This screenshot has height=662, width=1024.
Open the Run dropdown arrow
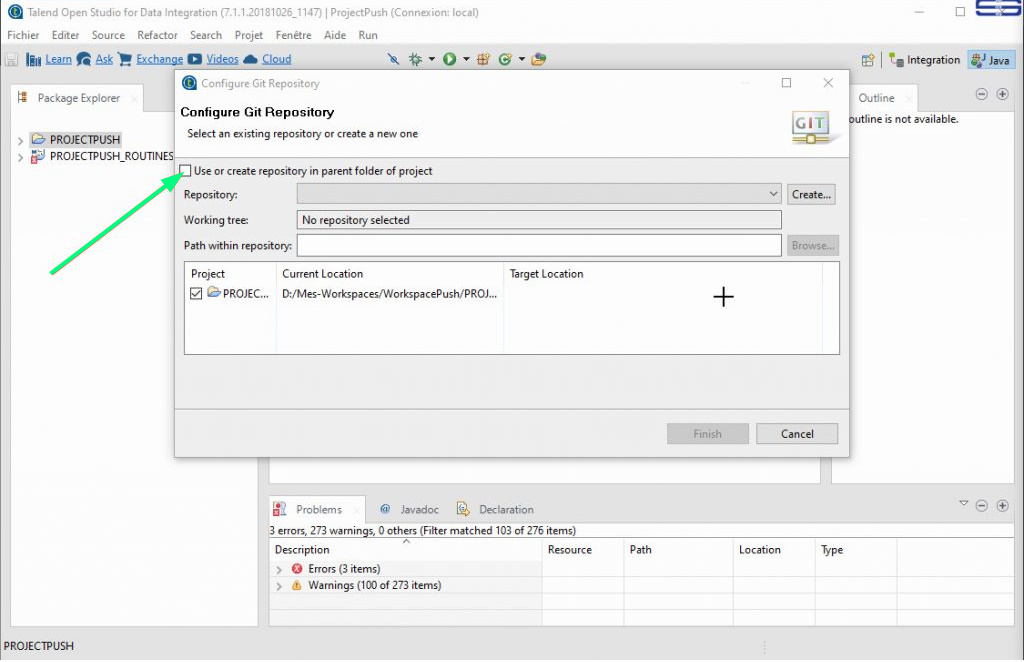466,59
